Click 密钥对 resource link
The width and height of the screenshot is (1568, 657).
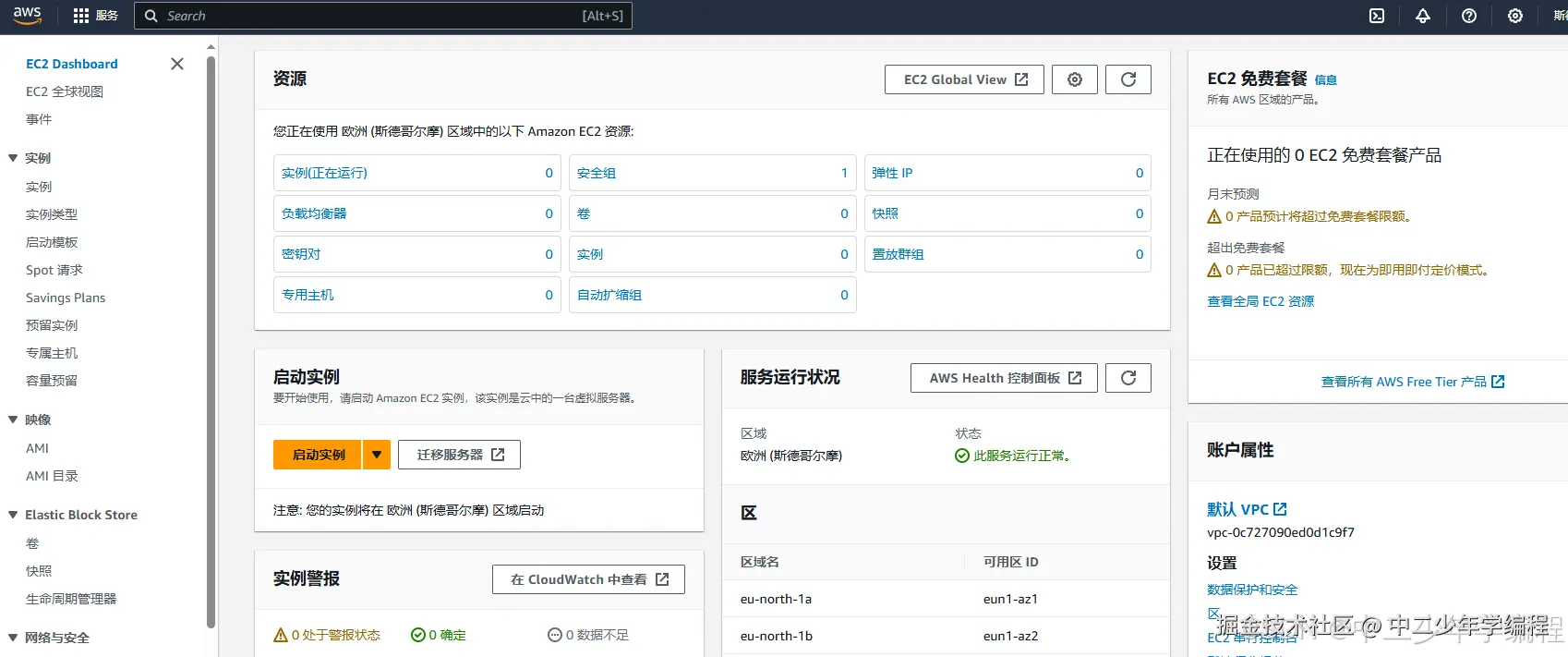(301, 254)
